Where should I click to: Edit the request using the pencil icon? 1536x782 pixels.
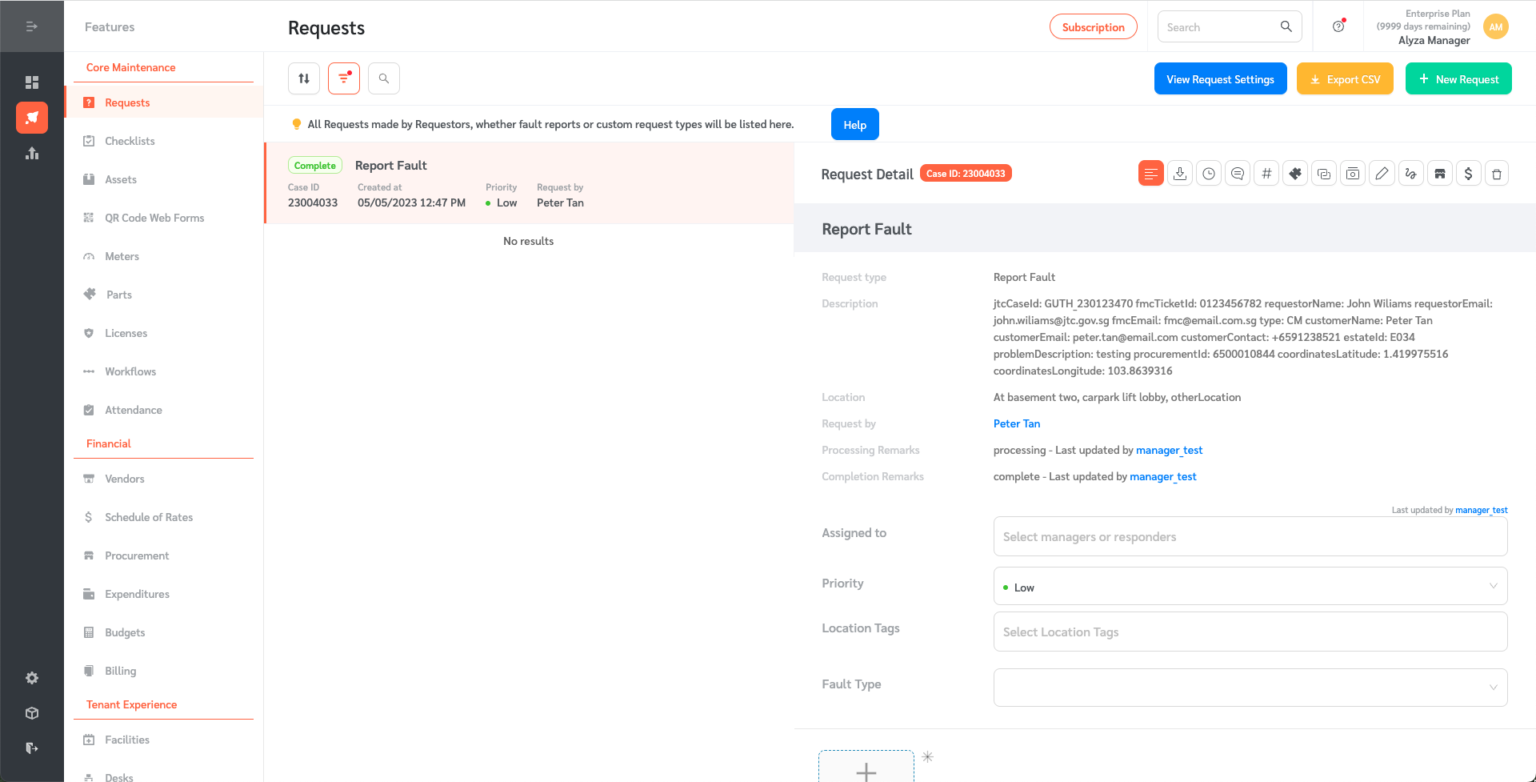pos(1381,172)
